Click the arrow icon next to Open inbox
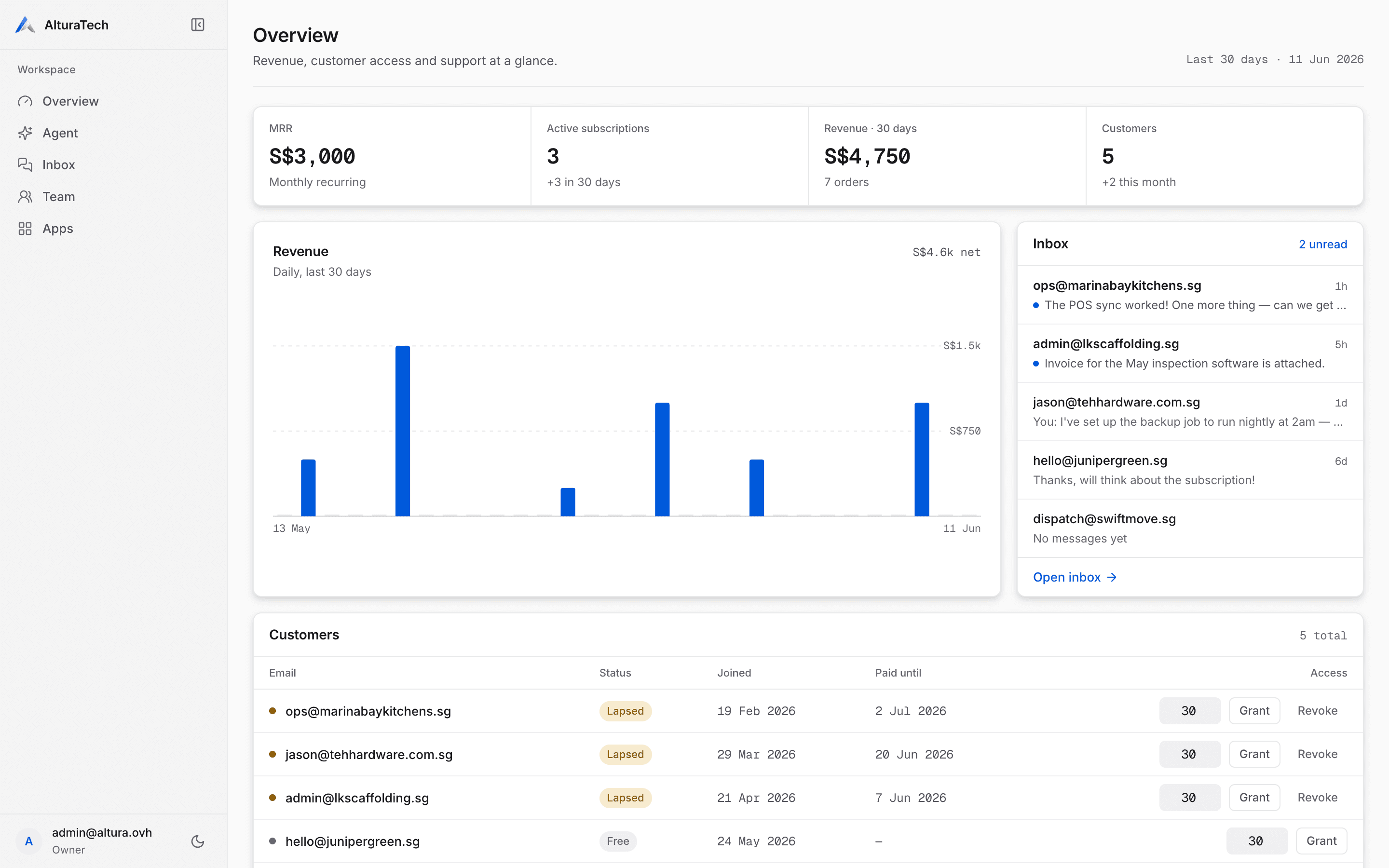Screen dimensions: 1389x868 pos(1112,577)
